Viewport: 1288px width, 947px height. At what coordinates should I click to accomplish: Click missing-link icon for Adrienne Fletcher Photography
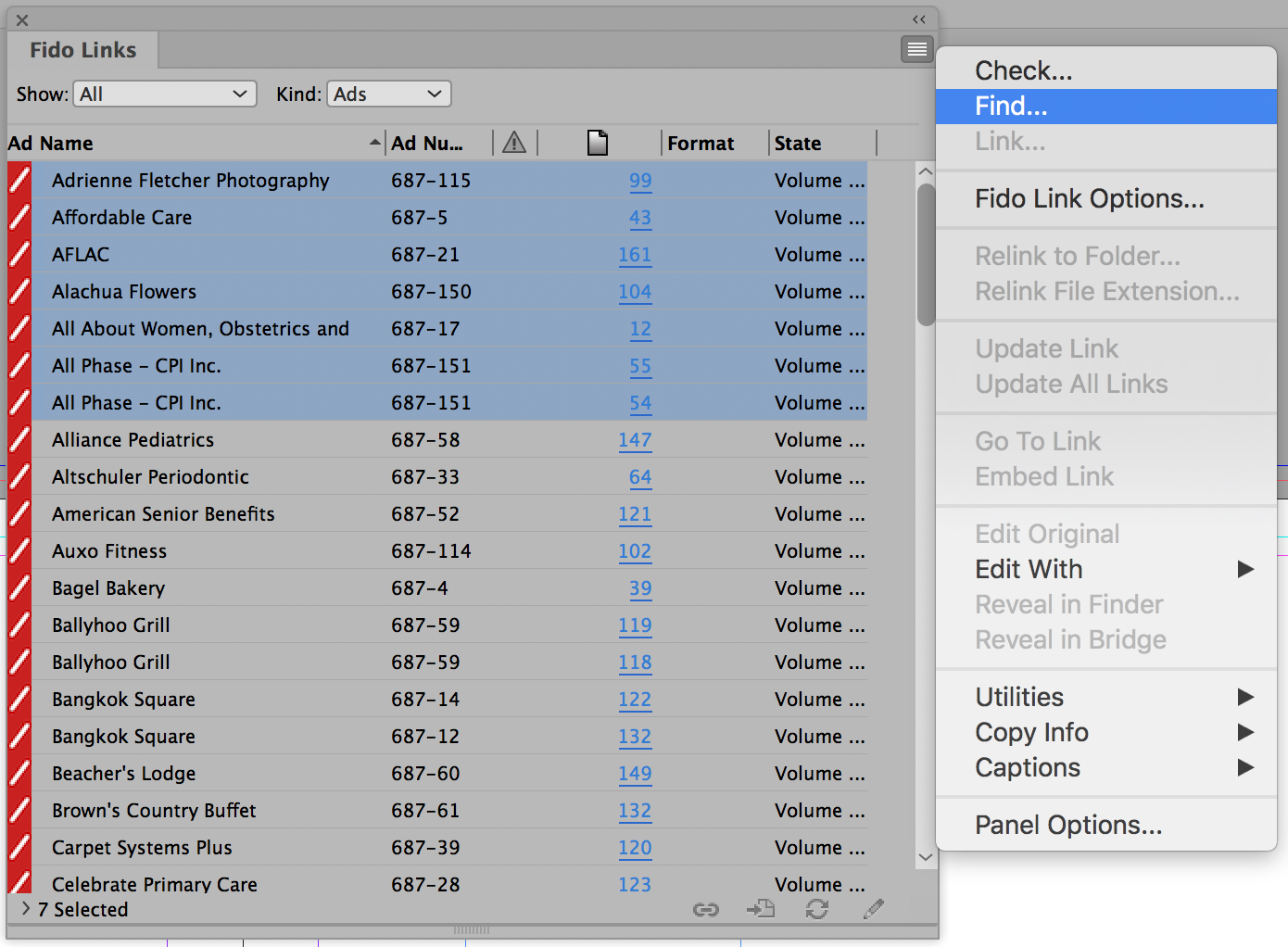(19, 180)
